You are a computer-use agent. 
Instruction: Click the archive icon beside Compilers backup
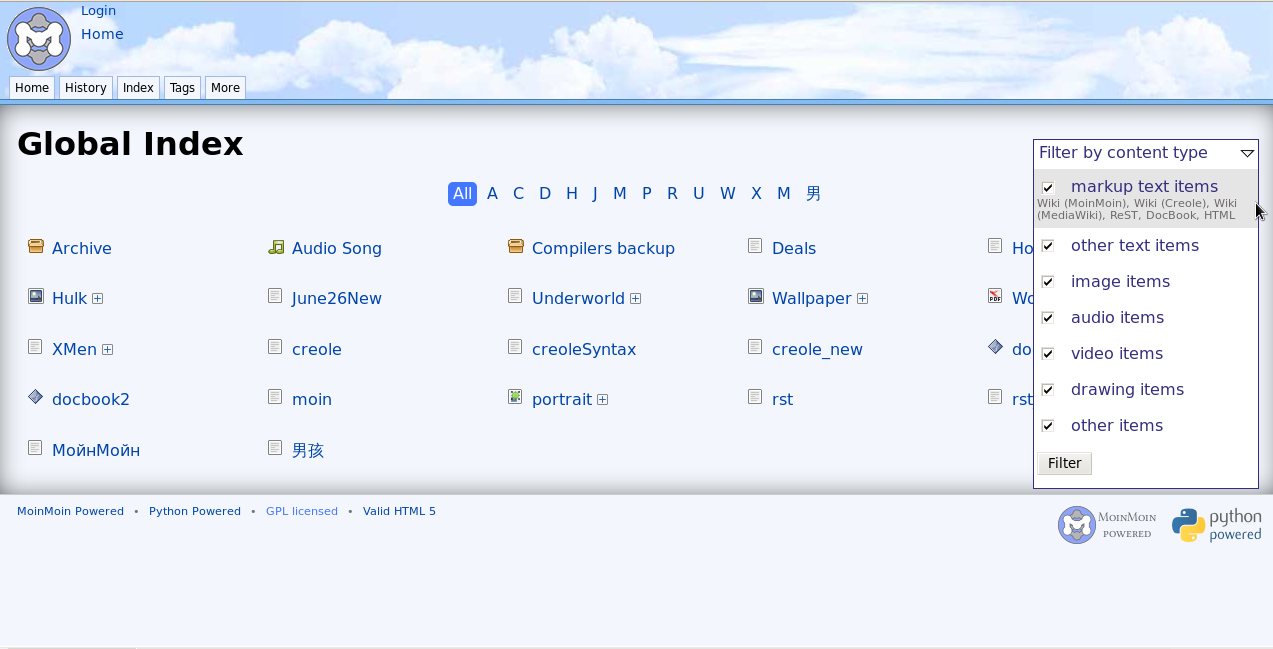(x=516, y=246)
